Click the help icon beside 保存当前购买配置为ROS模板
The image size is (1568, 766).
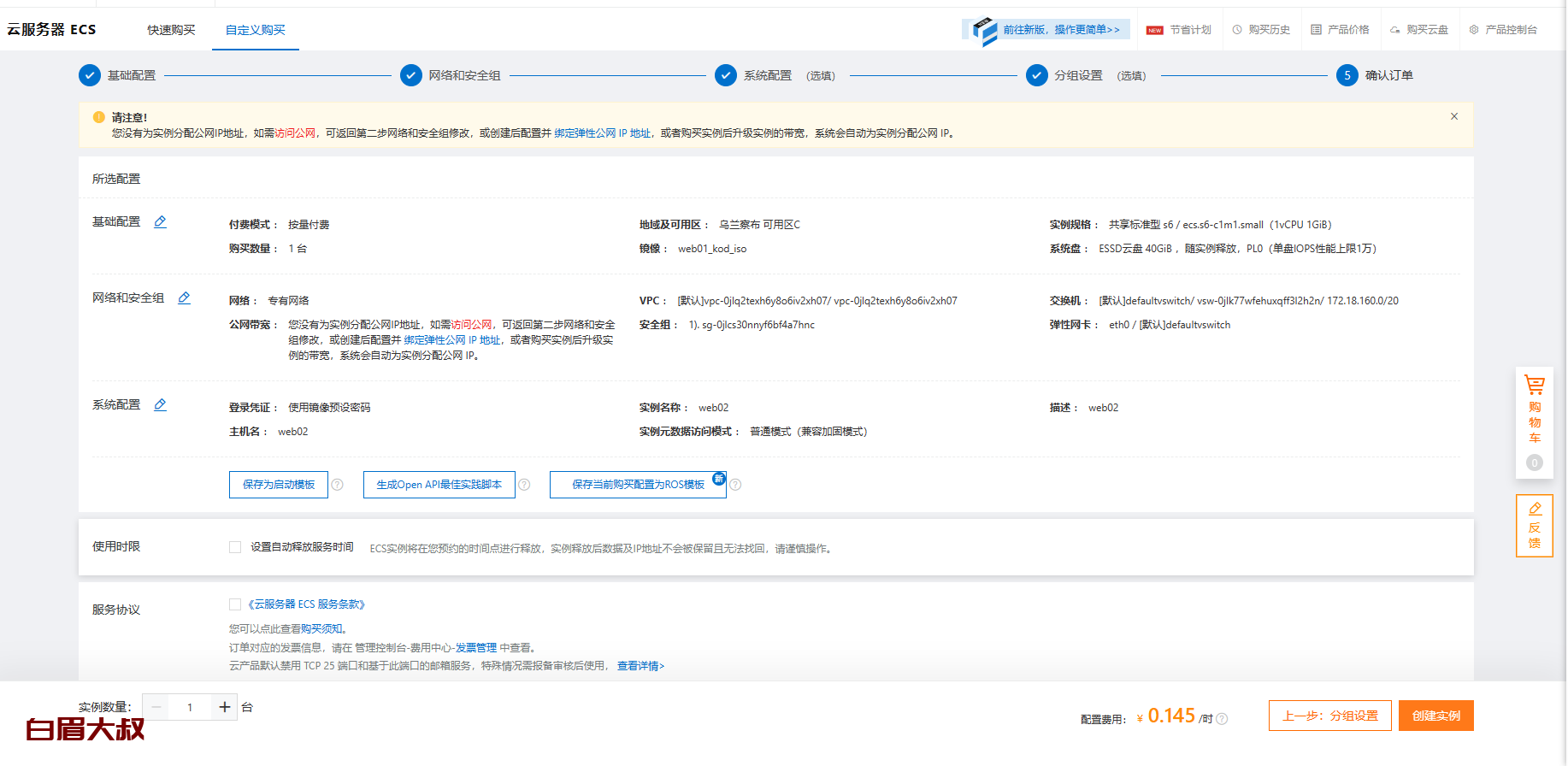pos(735,485)
